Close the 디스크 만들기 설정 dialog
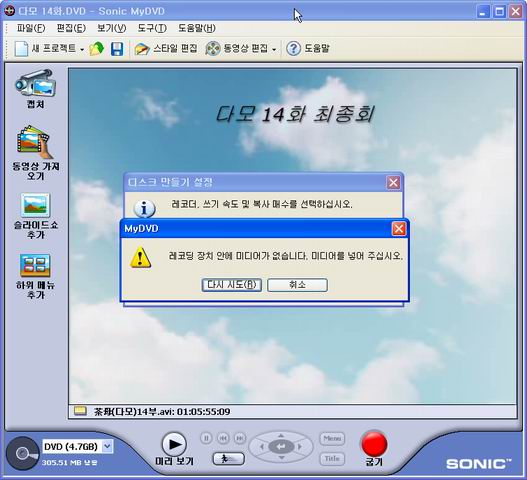The height and width of the screenshot is (480, 527). pos(393,183)
